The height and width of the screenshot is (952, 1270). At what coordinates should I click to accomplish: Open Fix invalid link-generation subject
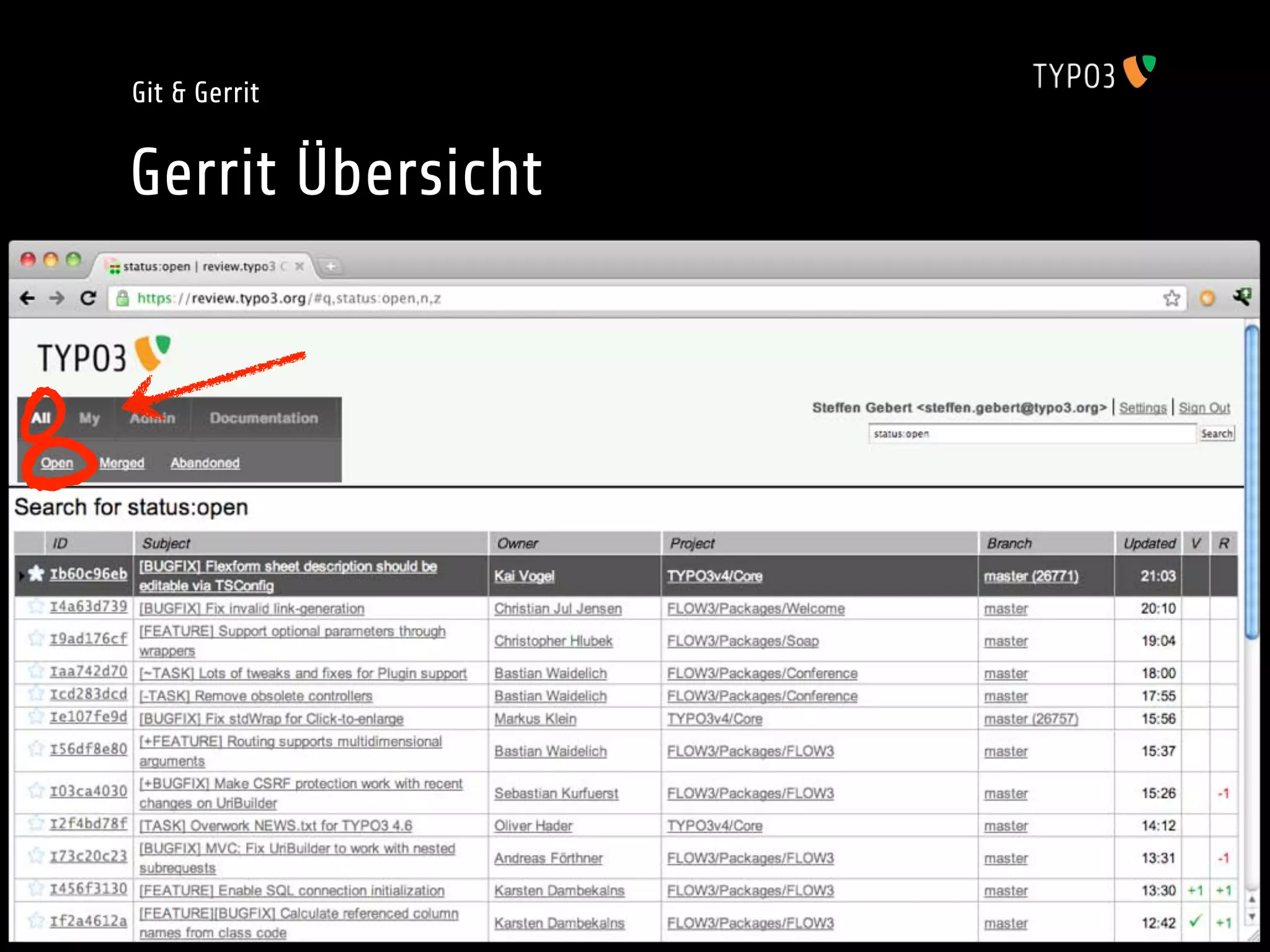pyautogui.click(x=252, y=609)
